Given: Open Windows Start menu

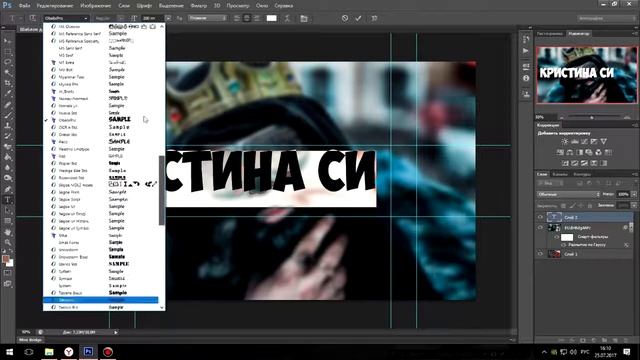Looking at the screenshot, I should tap(9, 352).
